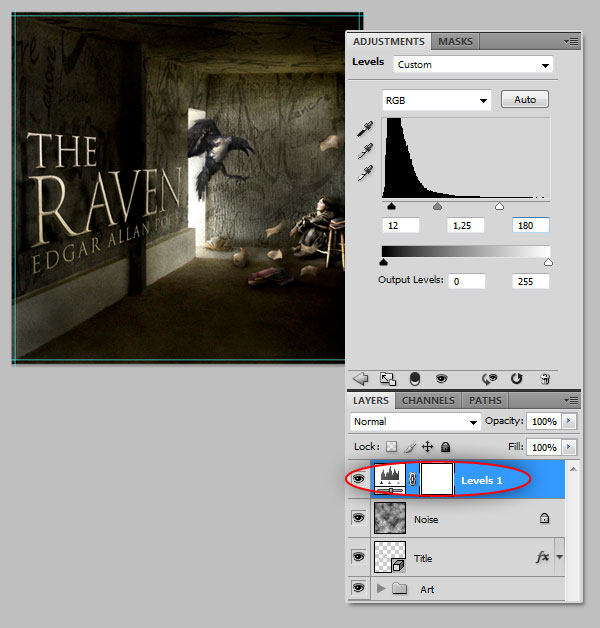Switch to the Paths tab
This screenshot has width=600, height=628.
(485, 401)
